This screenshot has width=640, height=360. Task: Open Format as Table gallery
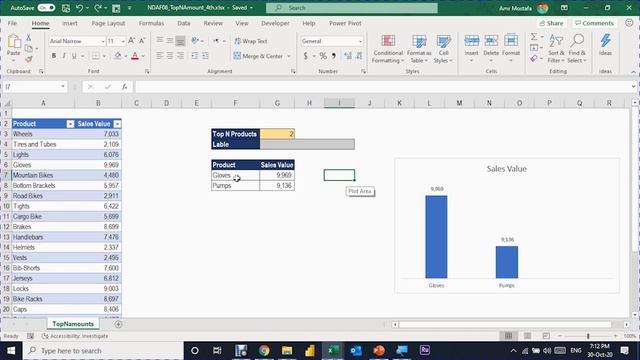419,49
